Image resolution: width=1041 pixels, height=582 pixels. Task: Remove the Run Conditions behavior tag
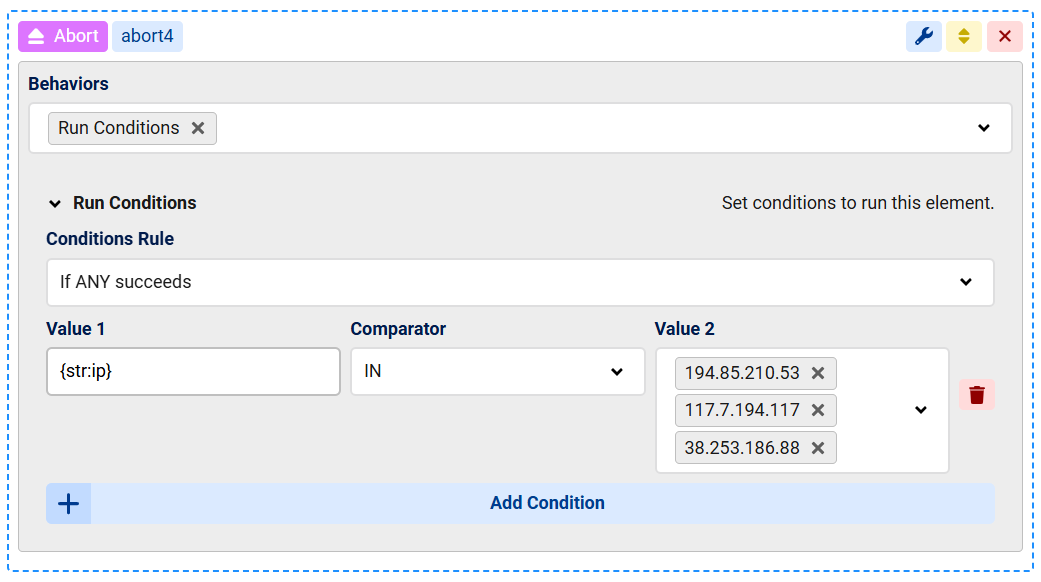point(198,128)
